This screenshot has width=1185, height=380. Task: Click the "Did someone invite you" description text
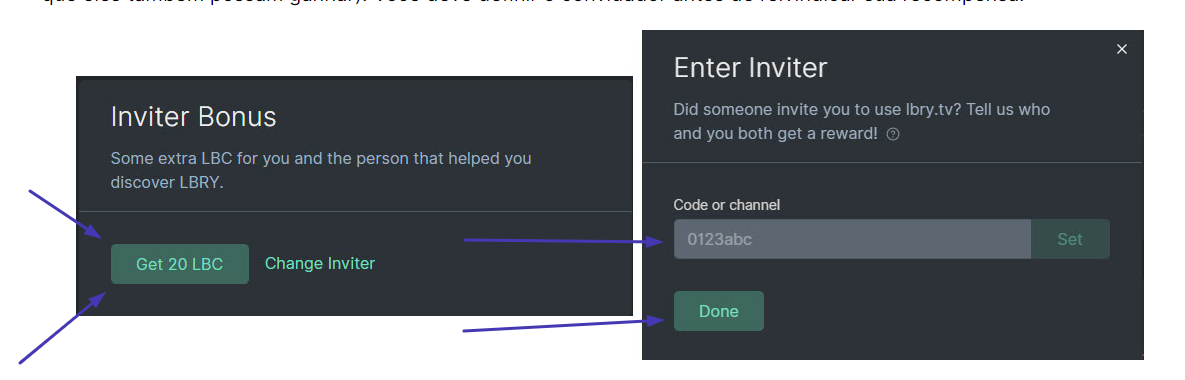pos(862,122)
